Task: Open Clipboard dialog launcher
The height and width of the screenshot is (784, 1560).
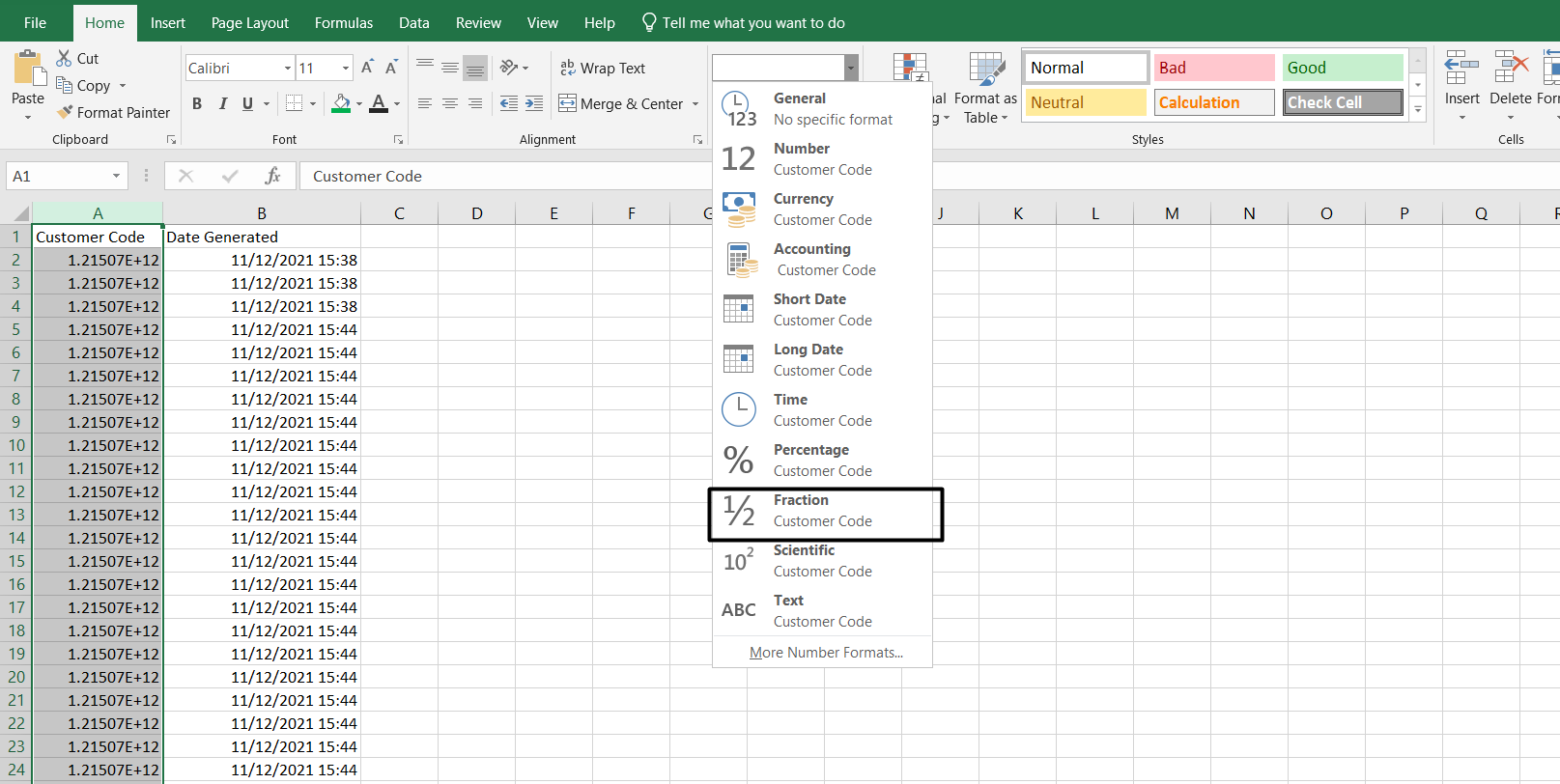Action: [171, 140]
